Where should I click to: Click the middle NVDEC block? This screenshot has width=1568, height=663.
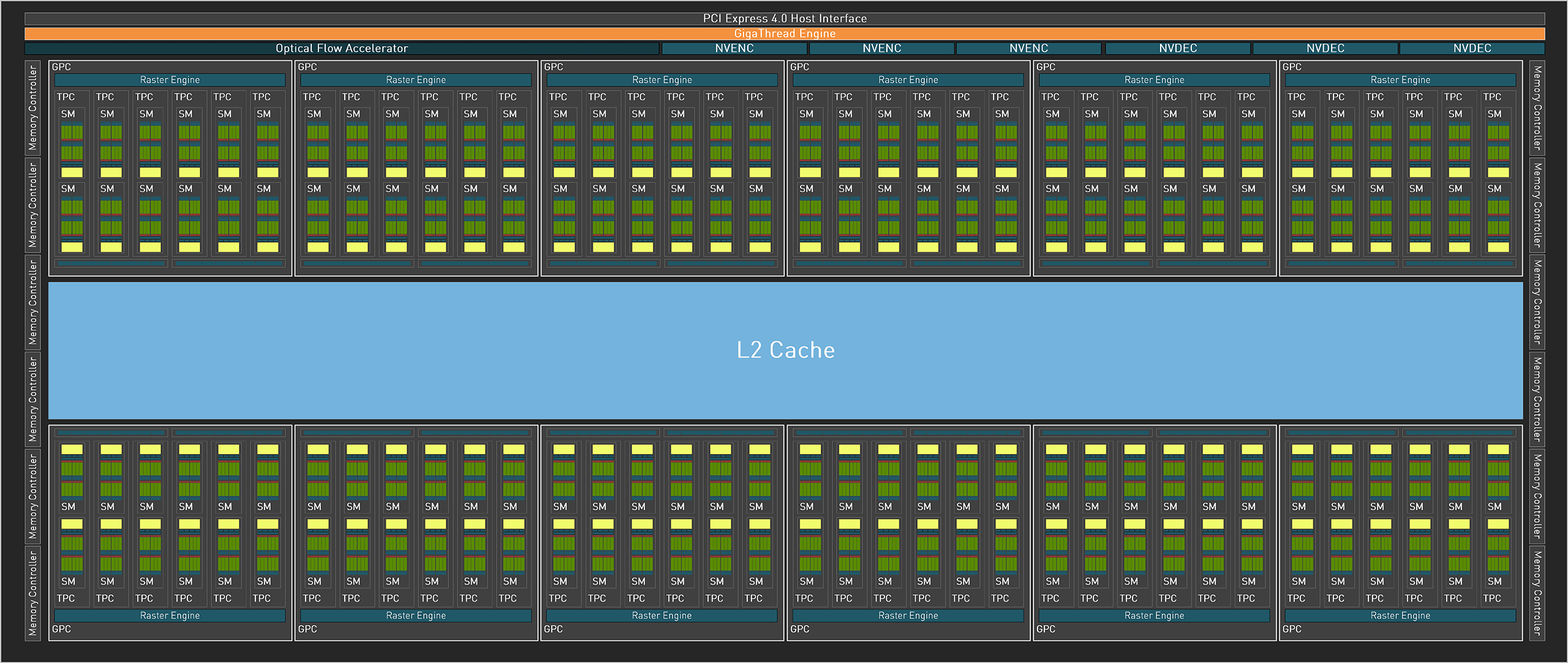(1325, 48)
